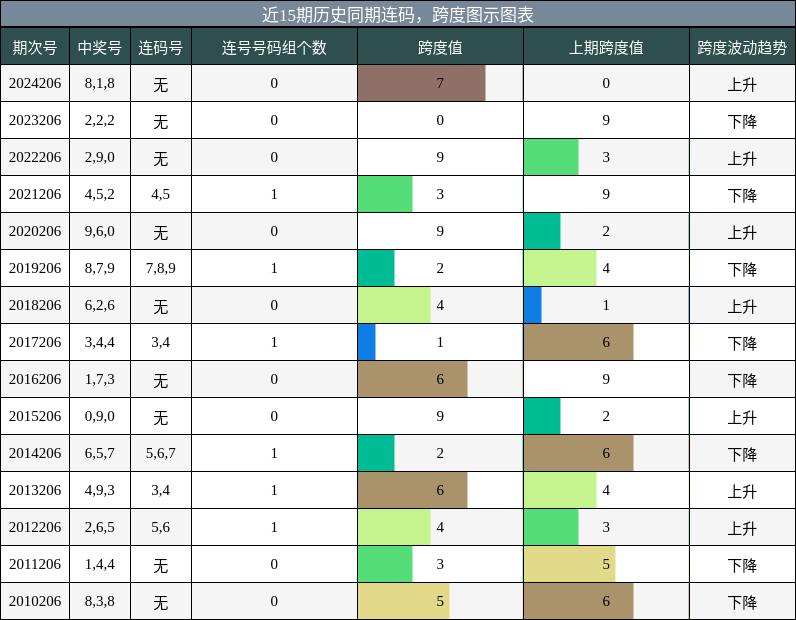The height and width of the screenshot is (620, 796).
Task: Select period number 2010206
Action: tap(35, 601)
